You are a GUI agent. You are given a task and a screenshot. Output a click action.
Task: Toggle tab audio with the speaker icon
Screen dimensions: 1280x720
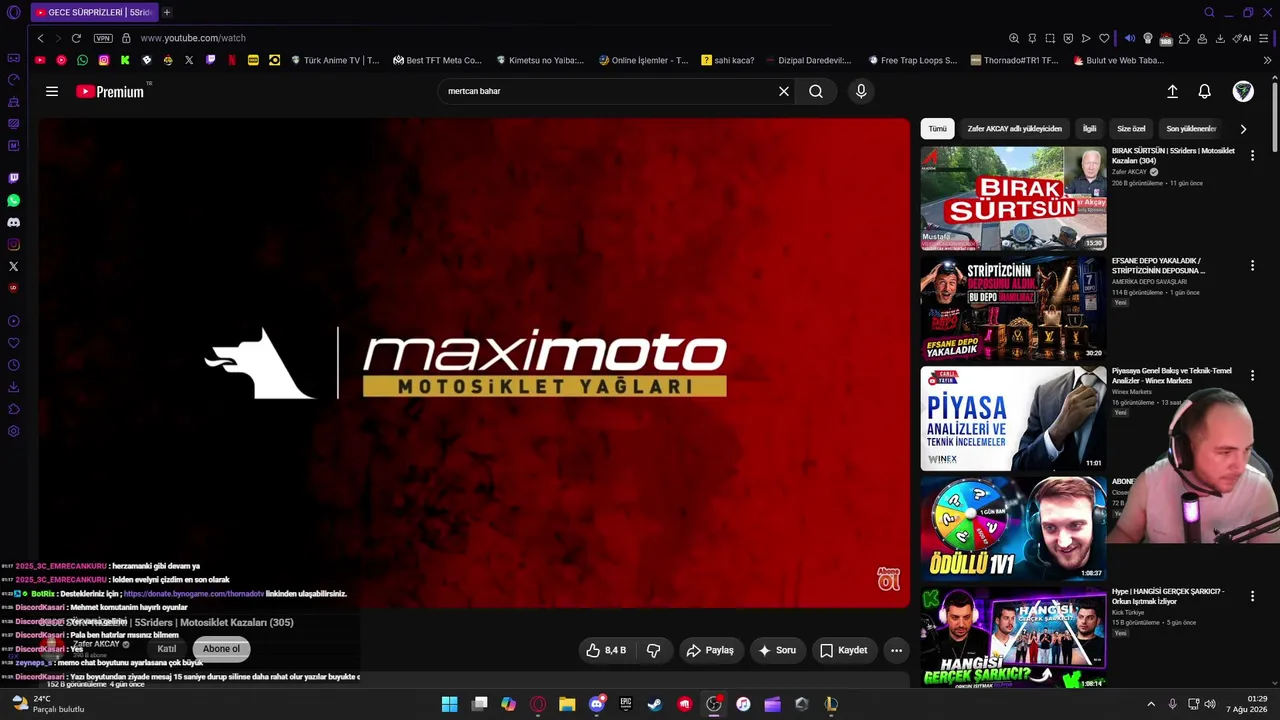coord(1129,38)
